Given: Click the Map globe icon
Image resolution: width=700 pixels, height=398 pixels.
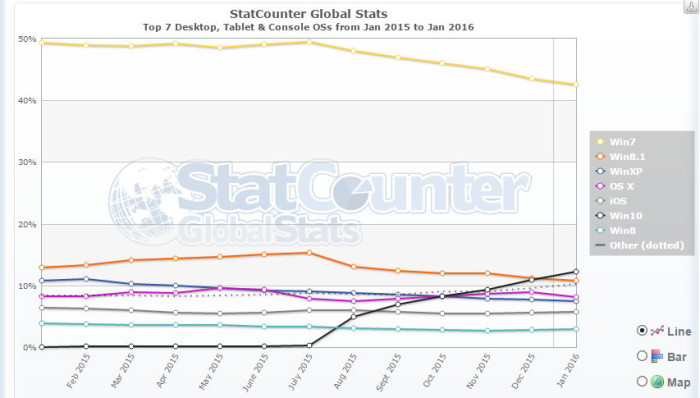Looking at the screenshot, I should (x=657, y=381).
